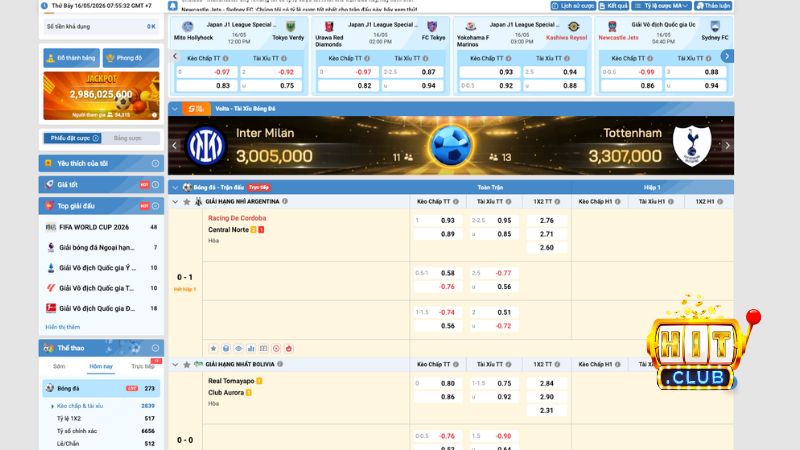Screen dimensions: 800x450
Task: Click the blue football in Volta banner
Action: 451,145
